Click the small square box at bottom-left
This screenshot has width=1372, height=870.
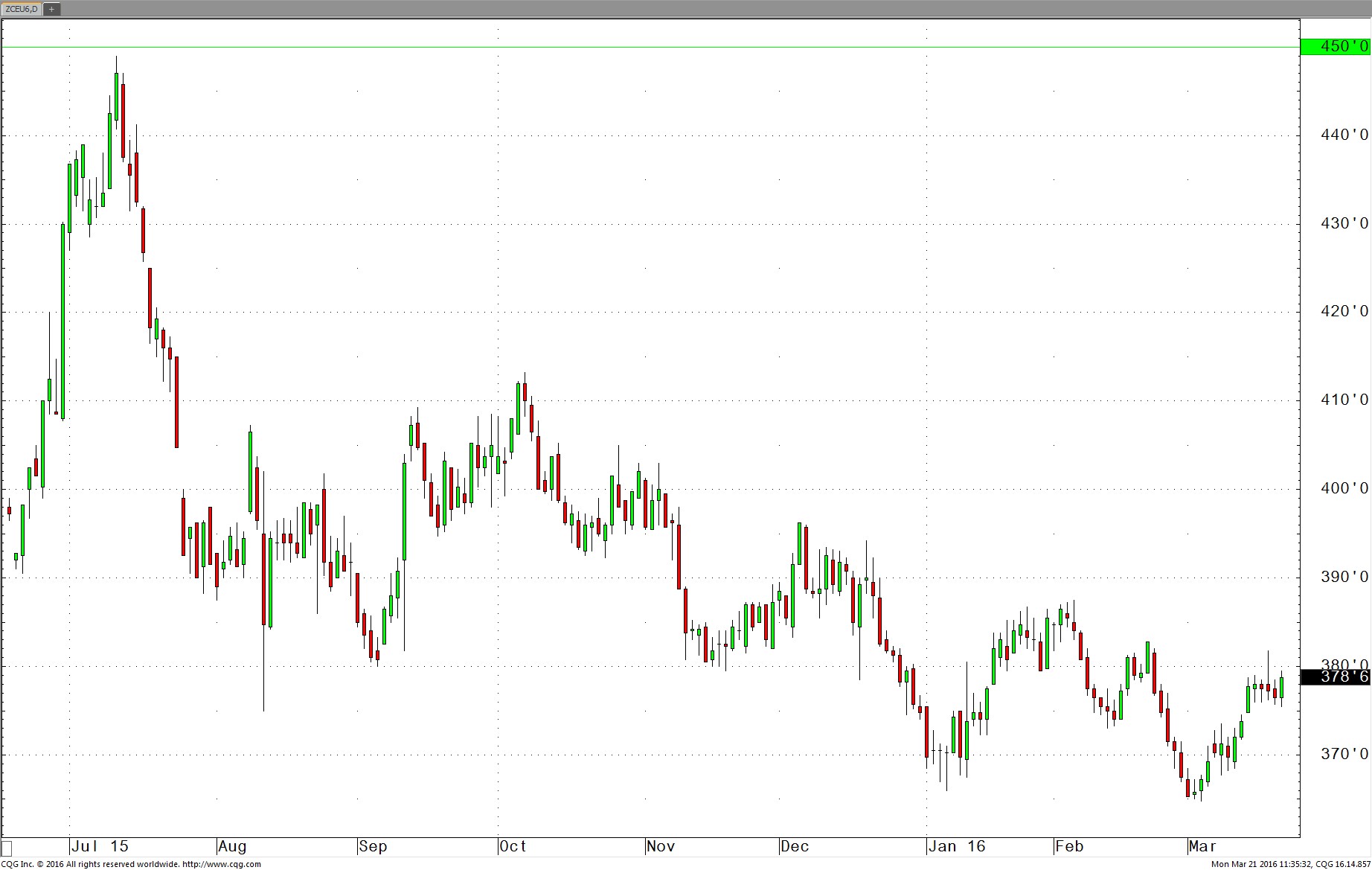click(7, 848)
